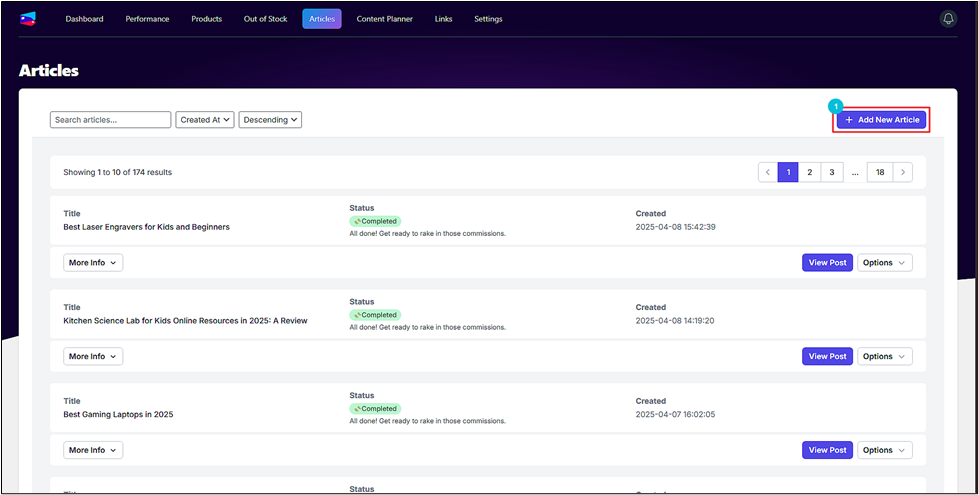Open Options for Kitchen Science Lab article
This screenshot has width=979, height=495.
click(x=885, y=356)
